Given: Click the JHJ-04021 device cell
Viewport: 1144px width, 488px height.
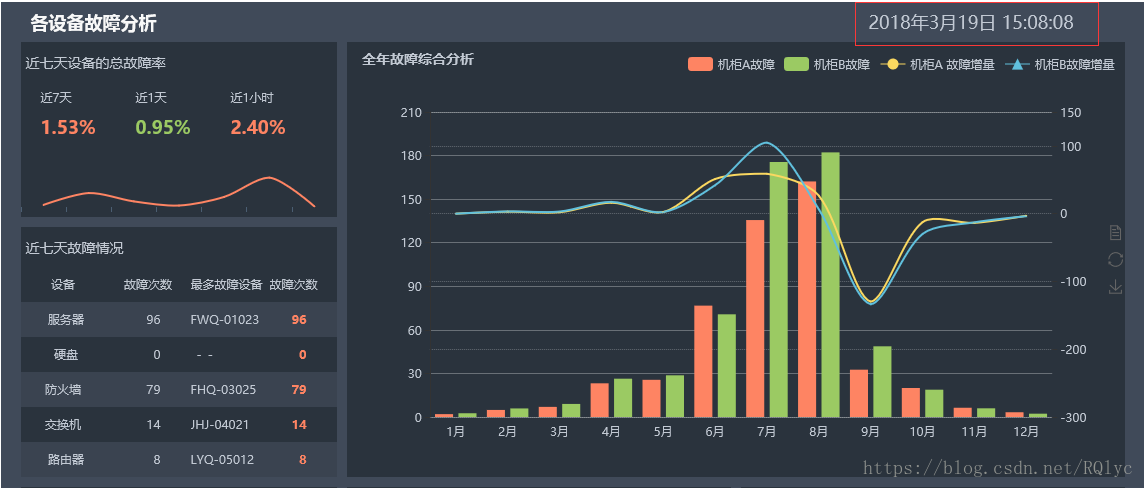Looking at the screenshot, I should click(220, 425).
